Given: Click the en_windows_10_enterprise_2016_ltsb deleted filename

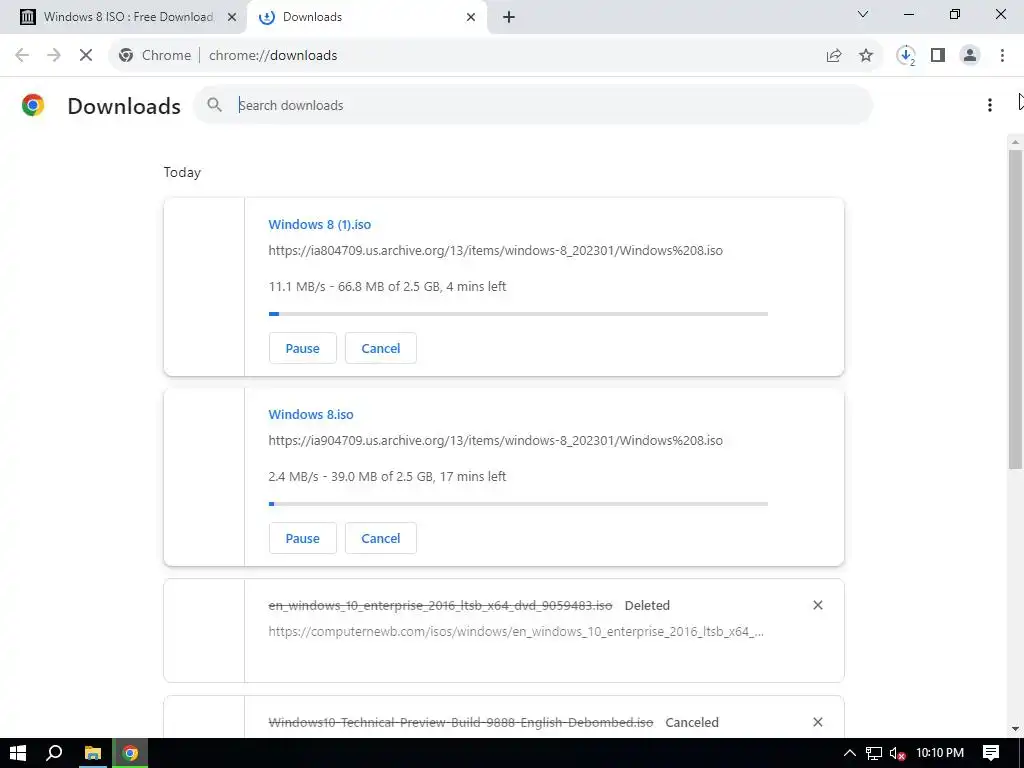Looking at the screenshot, I should pyautogui.click(x=440, y=605).
